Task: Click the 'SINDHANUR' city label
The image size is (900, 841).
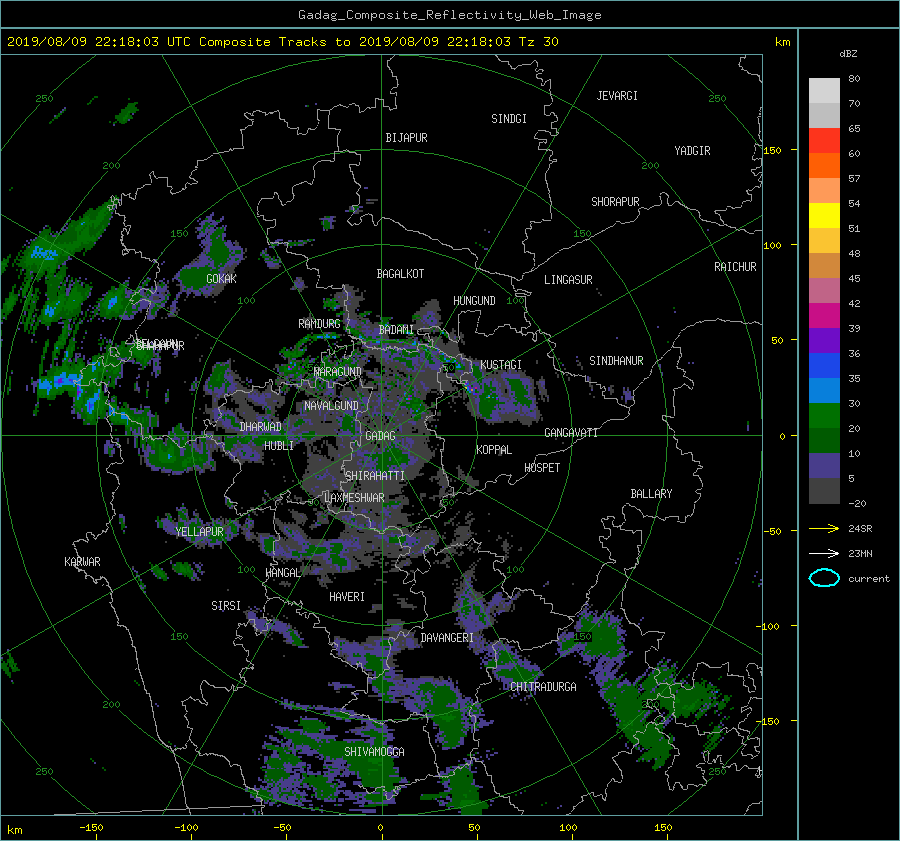Action: click(616, 361)
